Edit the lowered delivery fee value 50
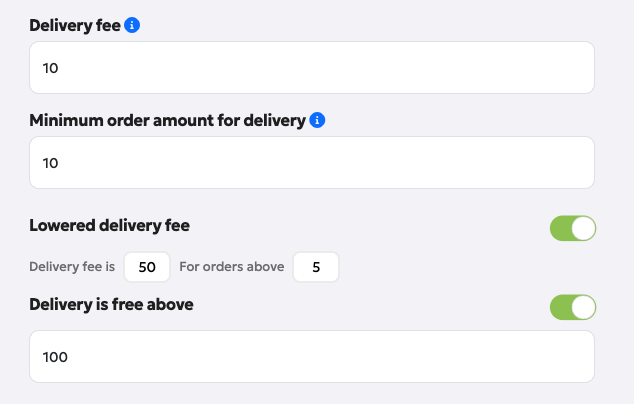 (x=146, y=267)
